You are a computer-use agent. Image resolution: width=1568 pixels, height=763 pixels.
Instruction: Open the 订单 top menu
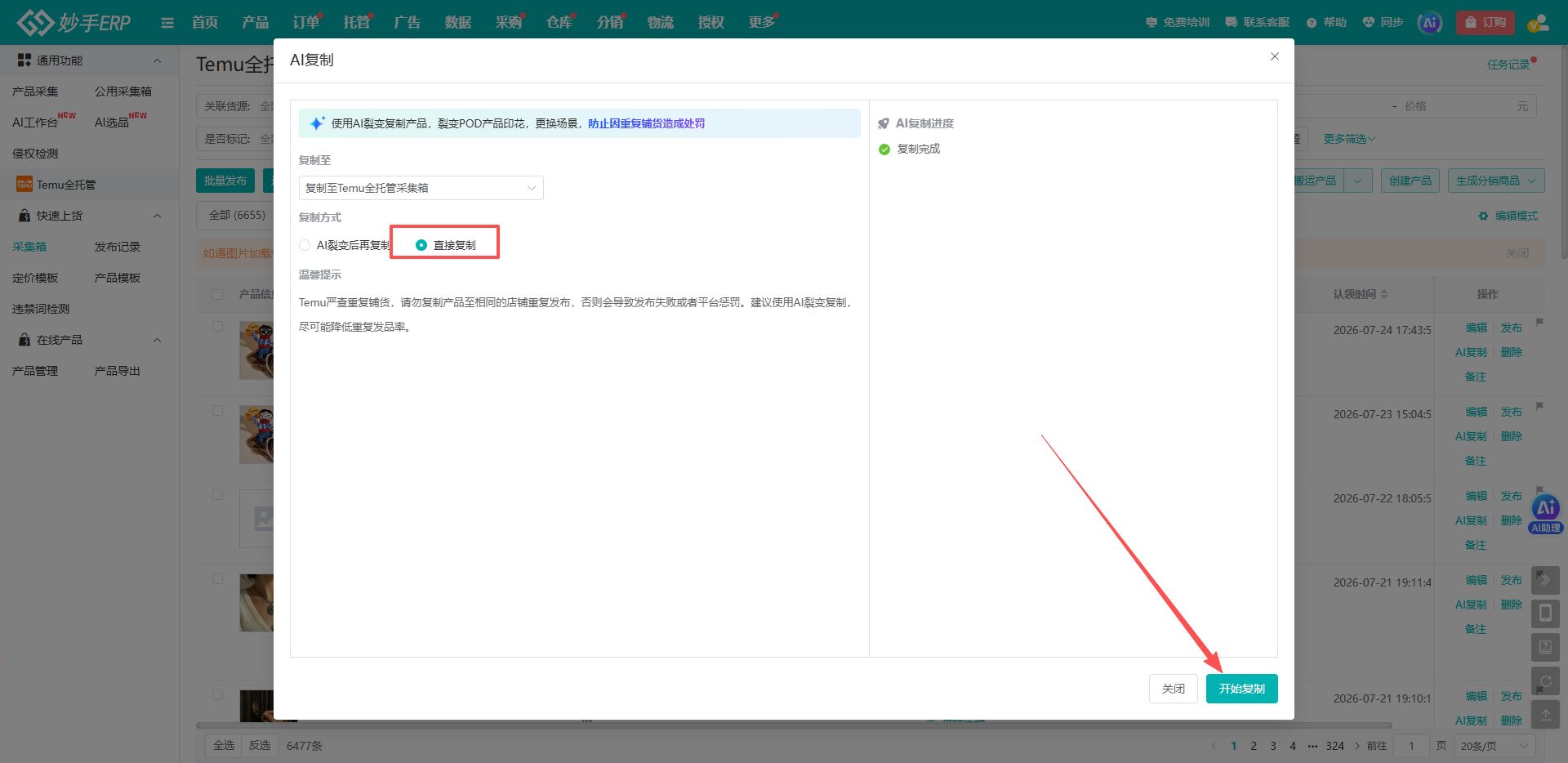coord(306,22)
